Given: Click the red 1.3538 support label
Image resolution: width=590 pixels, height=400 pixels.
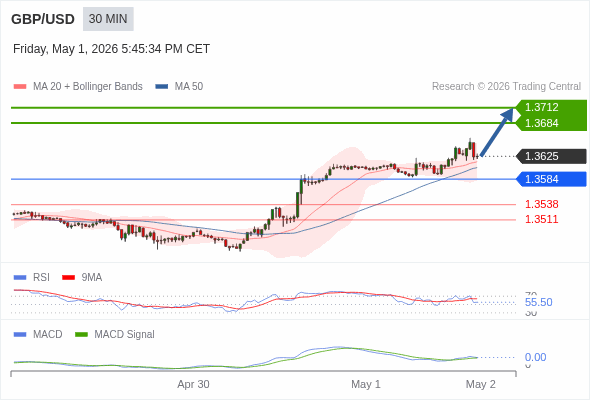Looking at the screenshot, I should 541,204.
